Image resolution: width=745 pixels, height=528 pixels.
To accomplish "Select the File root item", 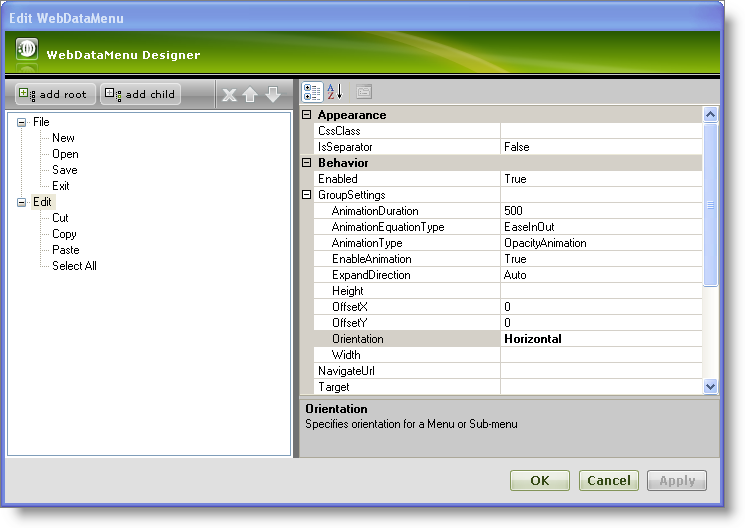I will coord(41,122).
